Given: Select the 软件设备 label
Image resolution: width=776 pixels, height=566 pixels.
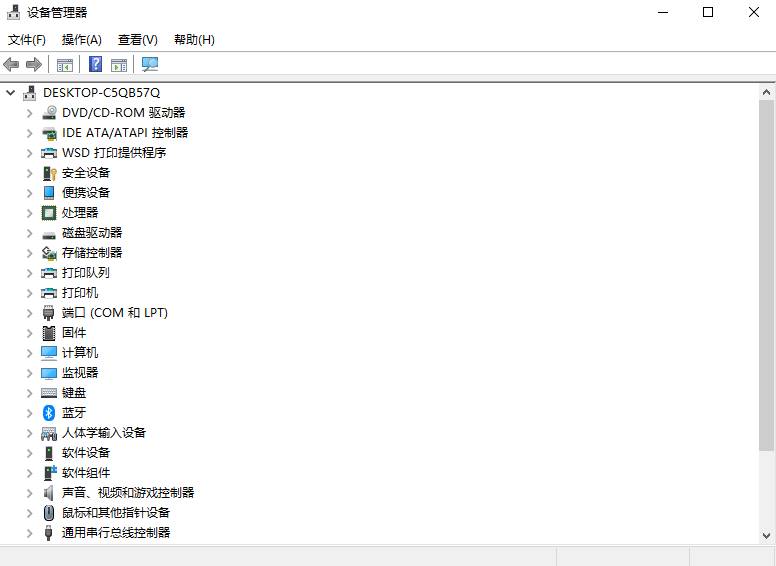Looking at the screenshot, I should coord(86,452).
